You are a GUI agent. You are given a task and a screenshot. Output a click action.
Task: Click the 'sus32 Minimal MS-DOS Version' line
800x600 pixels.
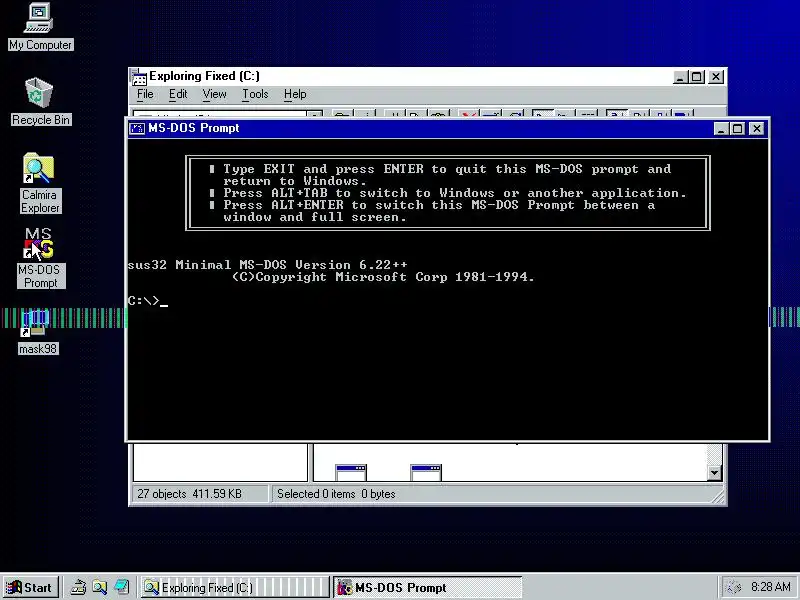click(267, 265)
